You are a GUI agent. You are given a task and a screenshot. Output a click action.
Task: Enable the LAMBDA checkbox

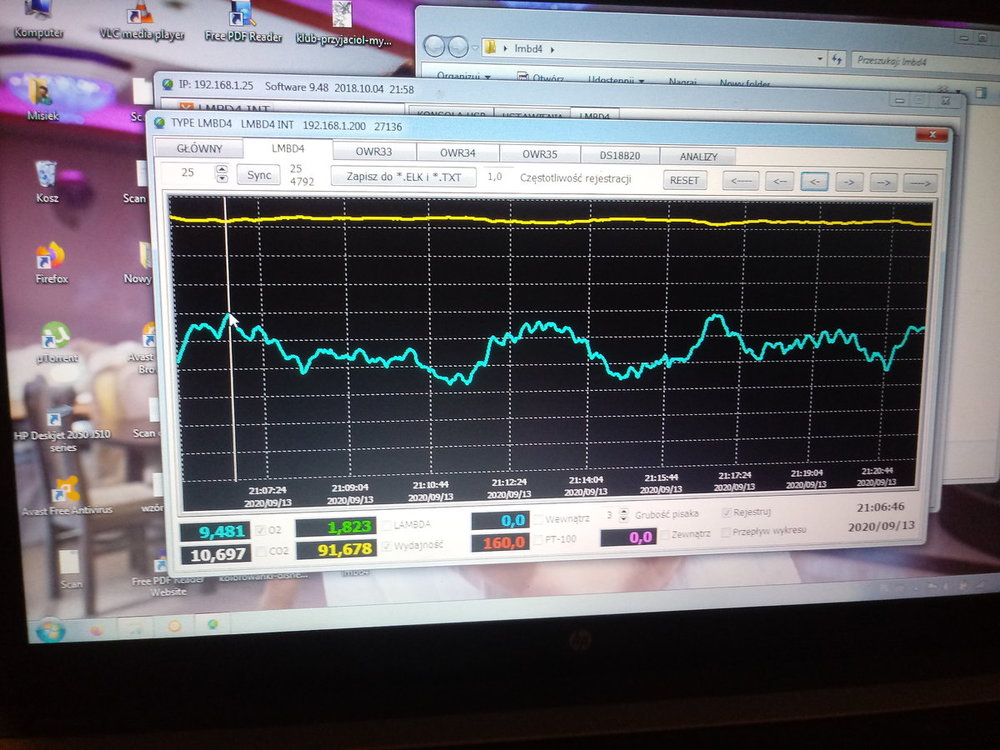[385, 525]
